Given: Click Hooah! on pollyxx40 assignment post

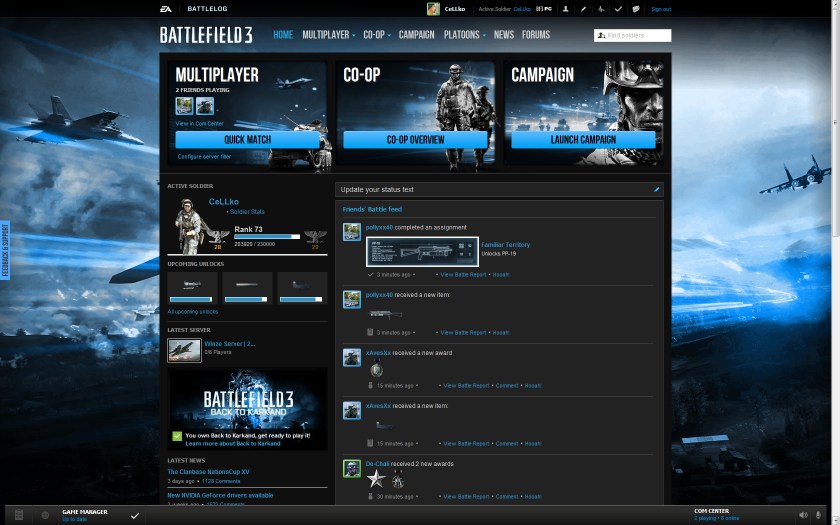Looking at the screenshot, I should point(501,275).
